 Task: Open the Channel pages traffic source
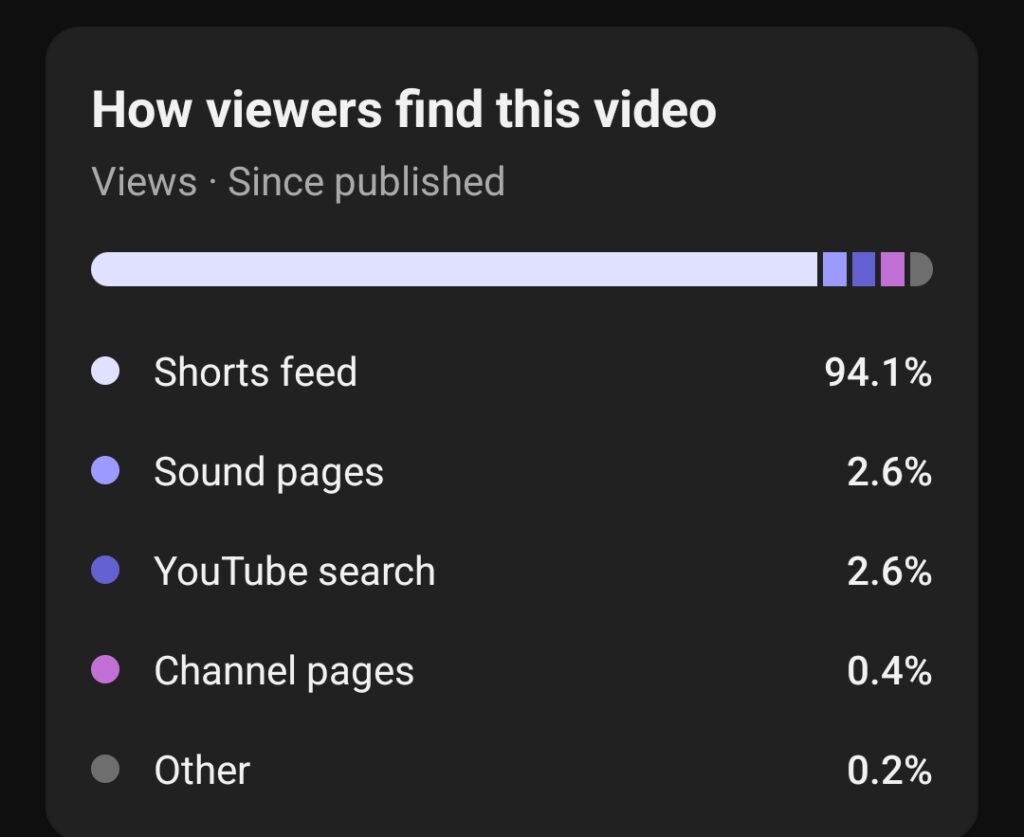(x=283, y=670)
